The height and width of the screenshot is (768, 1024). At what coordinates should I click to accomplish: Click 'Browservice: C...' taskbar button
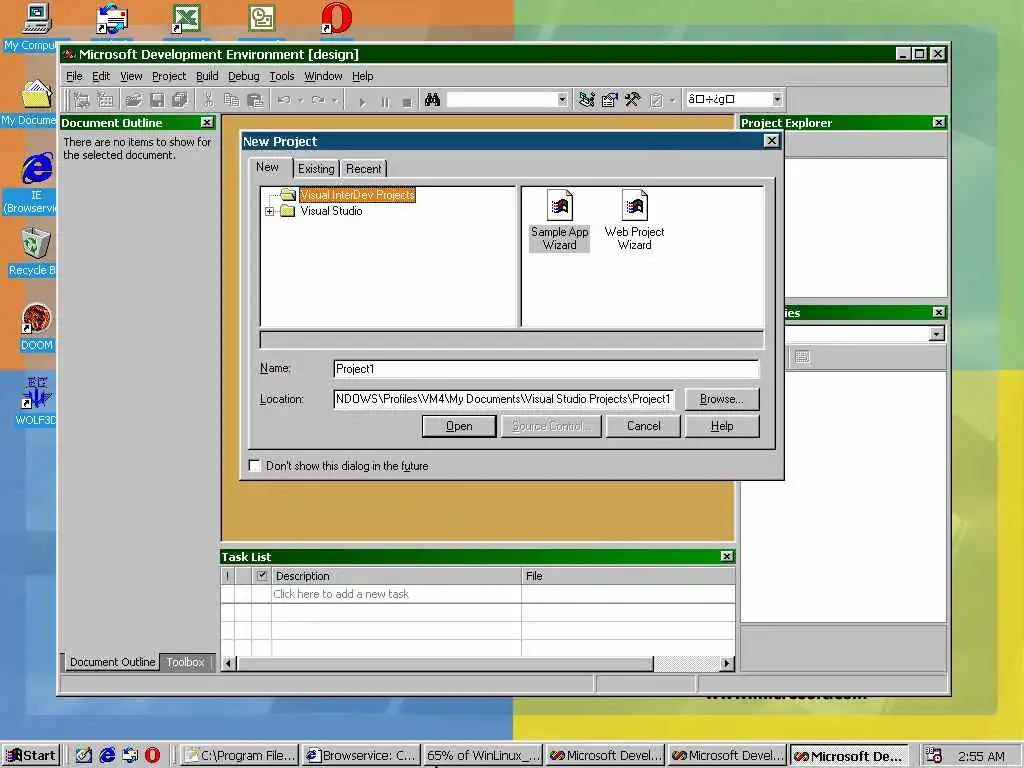[x=361, y=755]
